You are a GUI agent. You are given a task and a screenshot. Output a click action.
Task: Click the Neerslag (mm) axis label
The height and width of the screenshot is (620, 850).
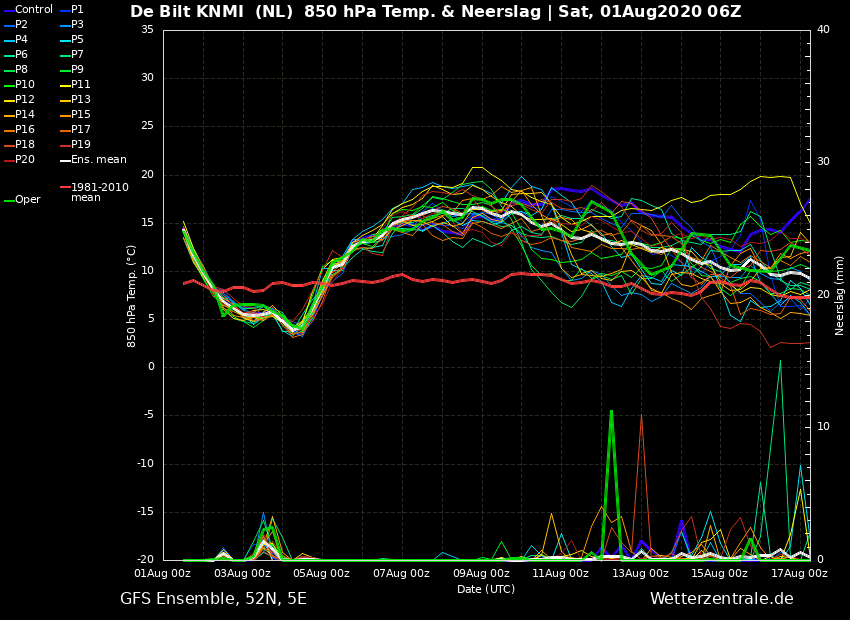tap(840, 295)
